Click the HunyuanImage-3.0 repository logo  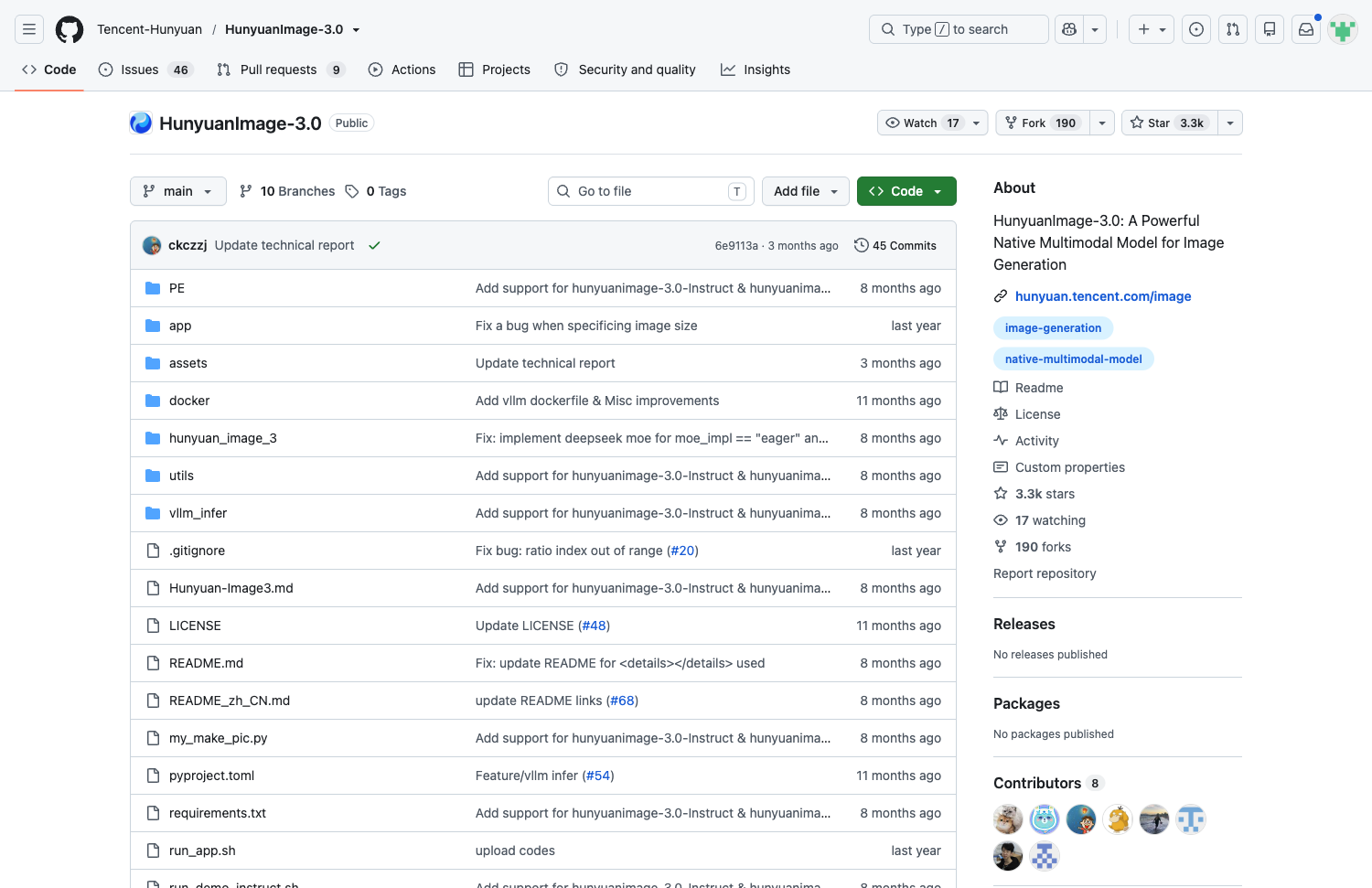(x=141, y=123)
